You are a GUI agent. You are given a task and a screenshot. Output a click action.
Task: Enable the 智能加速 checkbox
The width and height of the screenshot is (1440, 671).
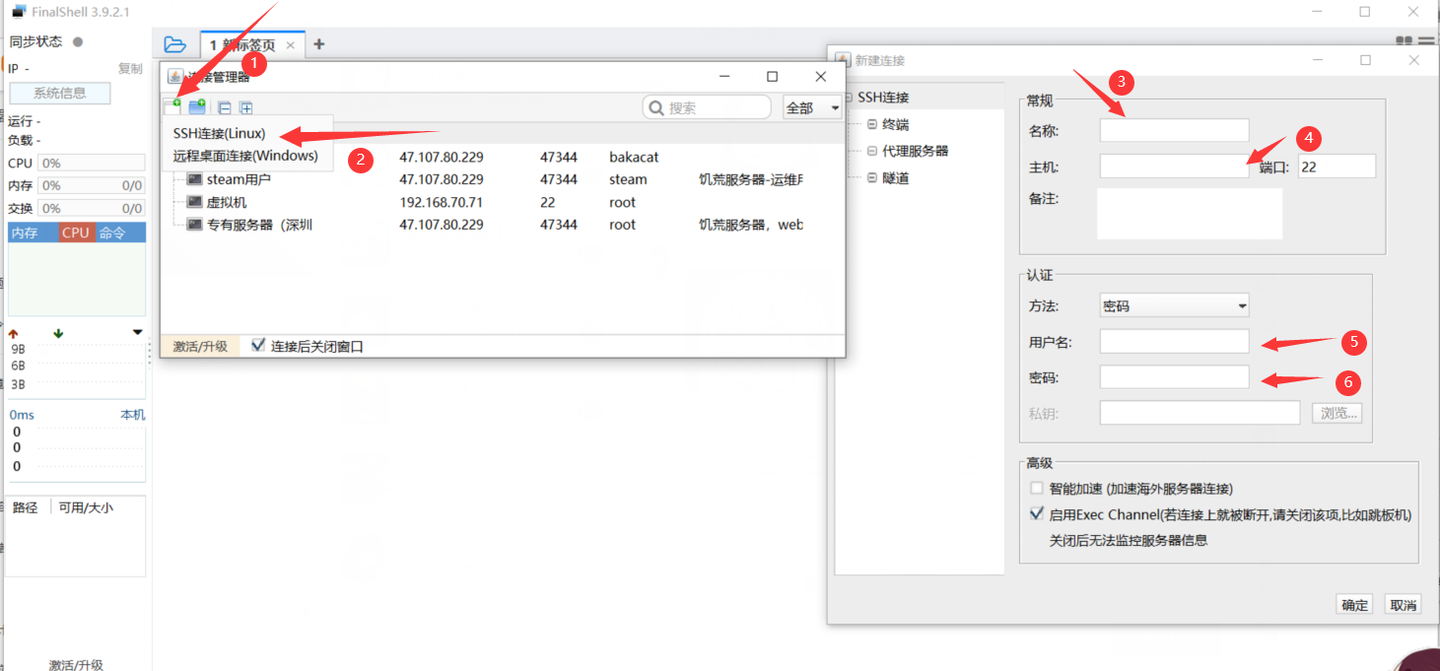(x=1036, y=488)
